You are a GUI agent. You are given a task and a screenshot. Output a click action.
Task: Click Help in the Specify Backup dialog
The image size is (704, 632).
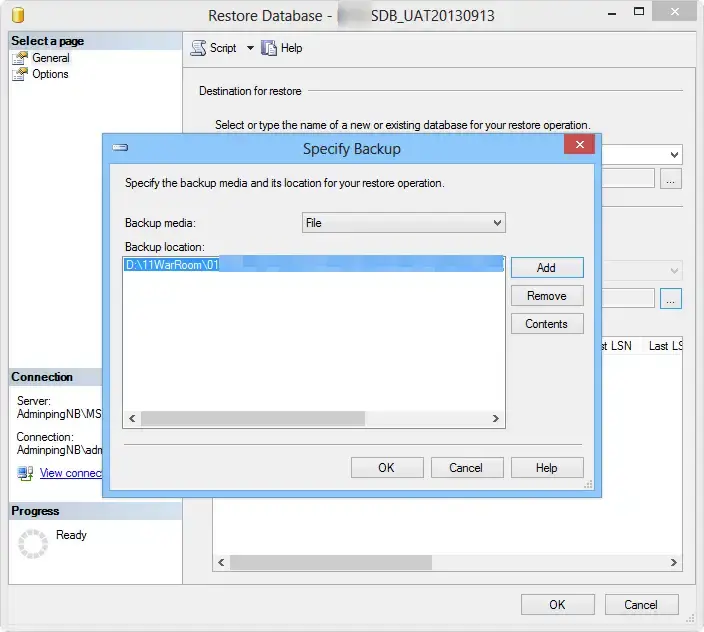point(547,468)
